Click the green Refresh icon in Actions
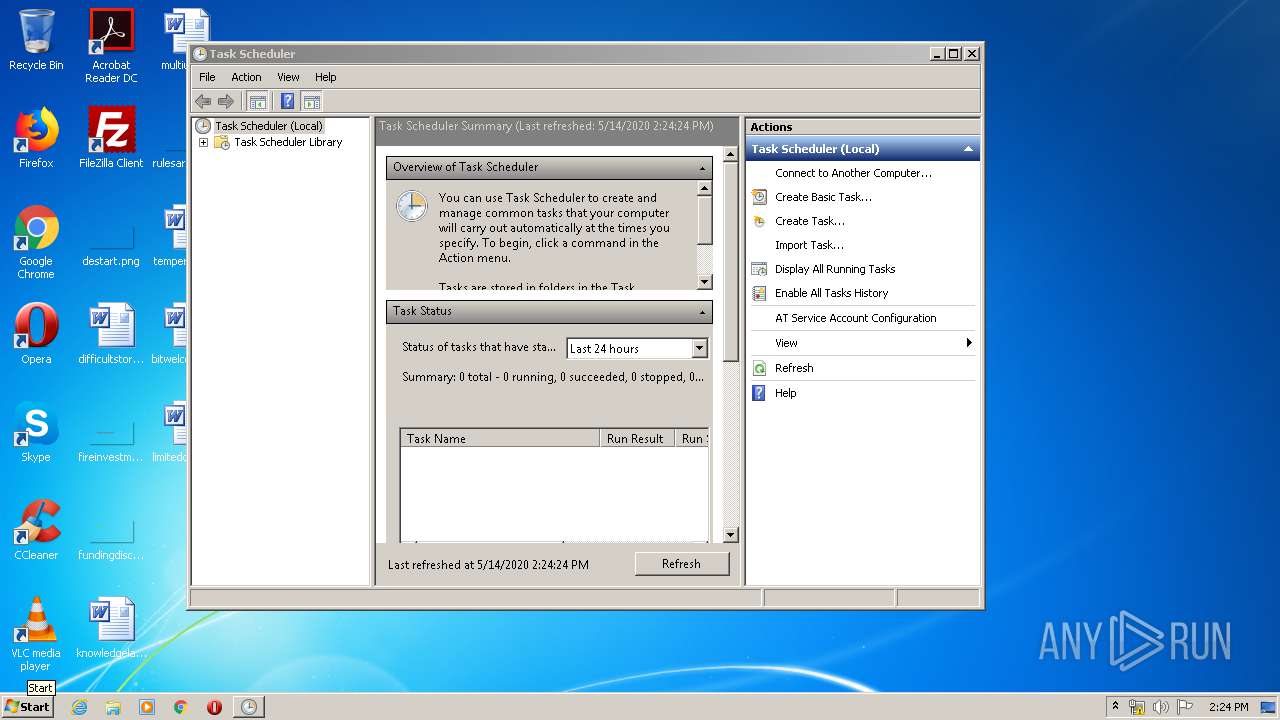This screenshot has height=720, width=1280. coord(760,368)
